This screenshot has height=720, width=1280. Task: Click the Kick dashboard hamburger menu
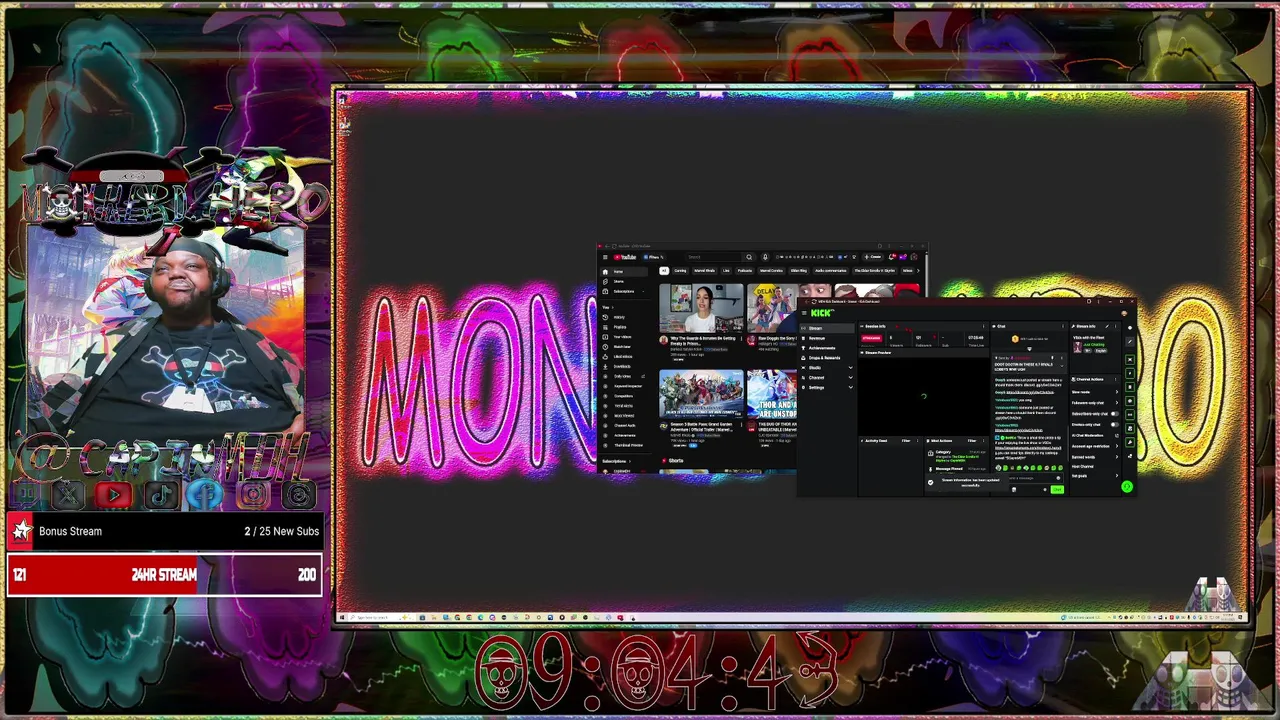[x=804, y=313]
